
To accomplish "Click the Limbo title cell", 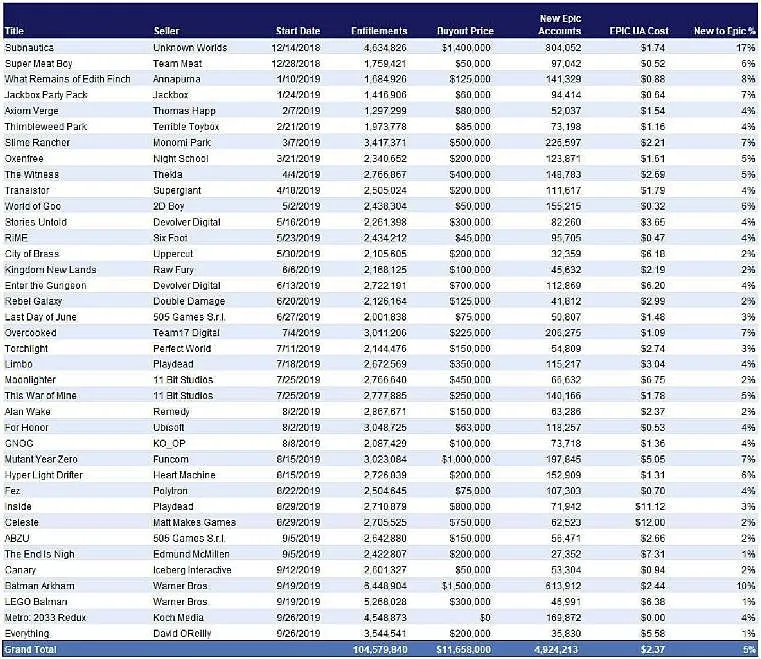I will click(x=18, y=364).
